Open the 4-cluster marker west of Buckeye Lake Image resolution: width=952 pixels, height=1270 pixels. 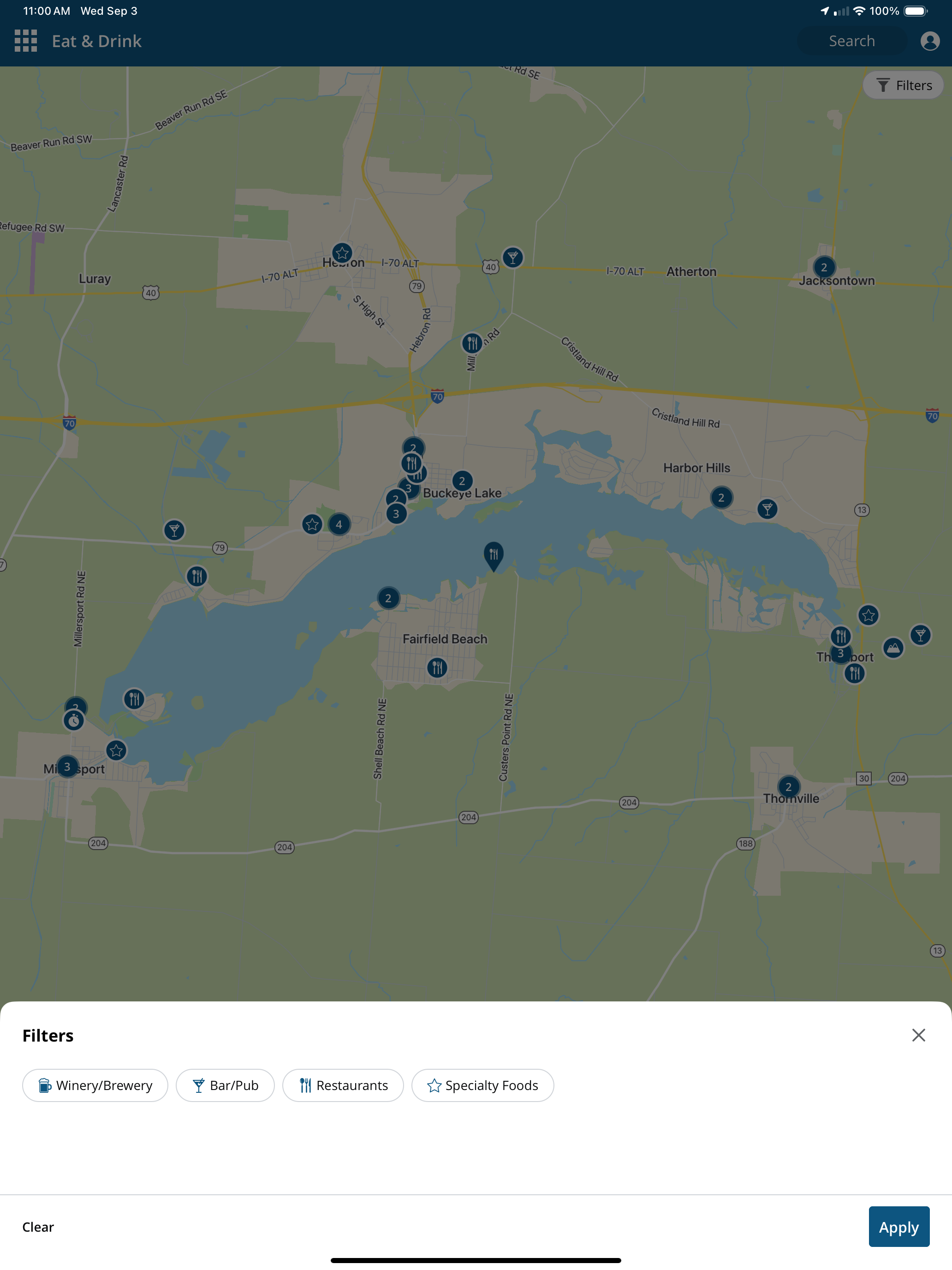339,524
